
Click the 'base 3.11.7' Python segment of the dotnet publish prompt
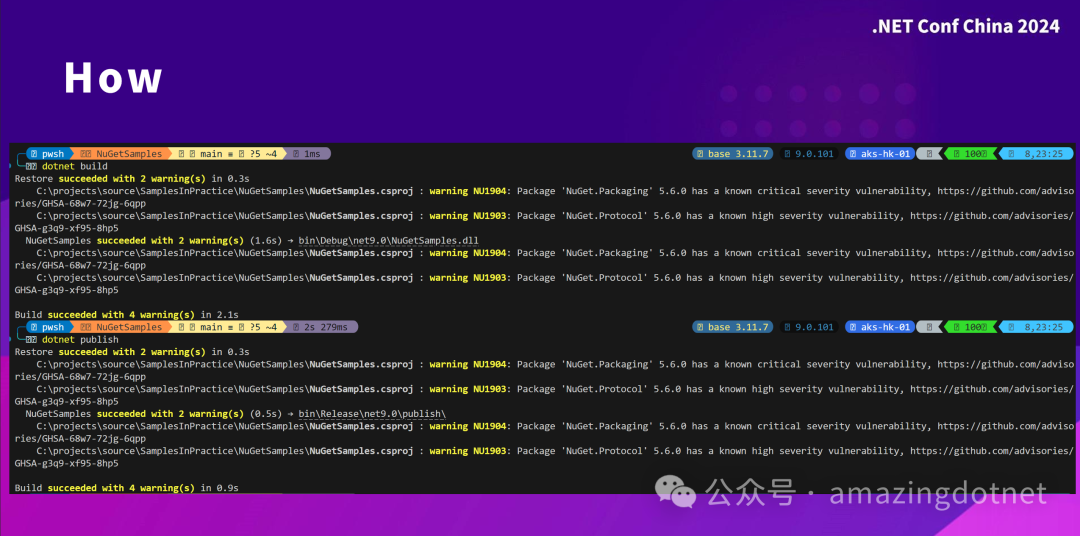(732, 327)
